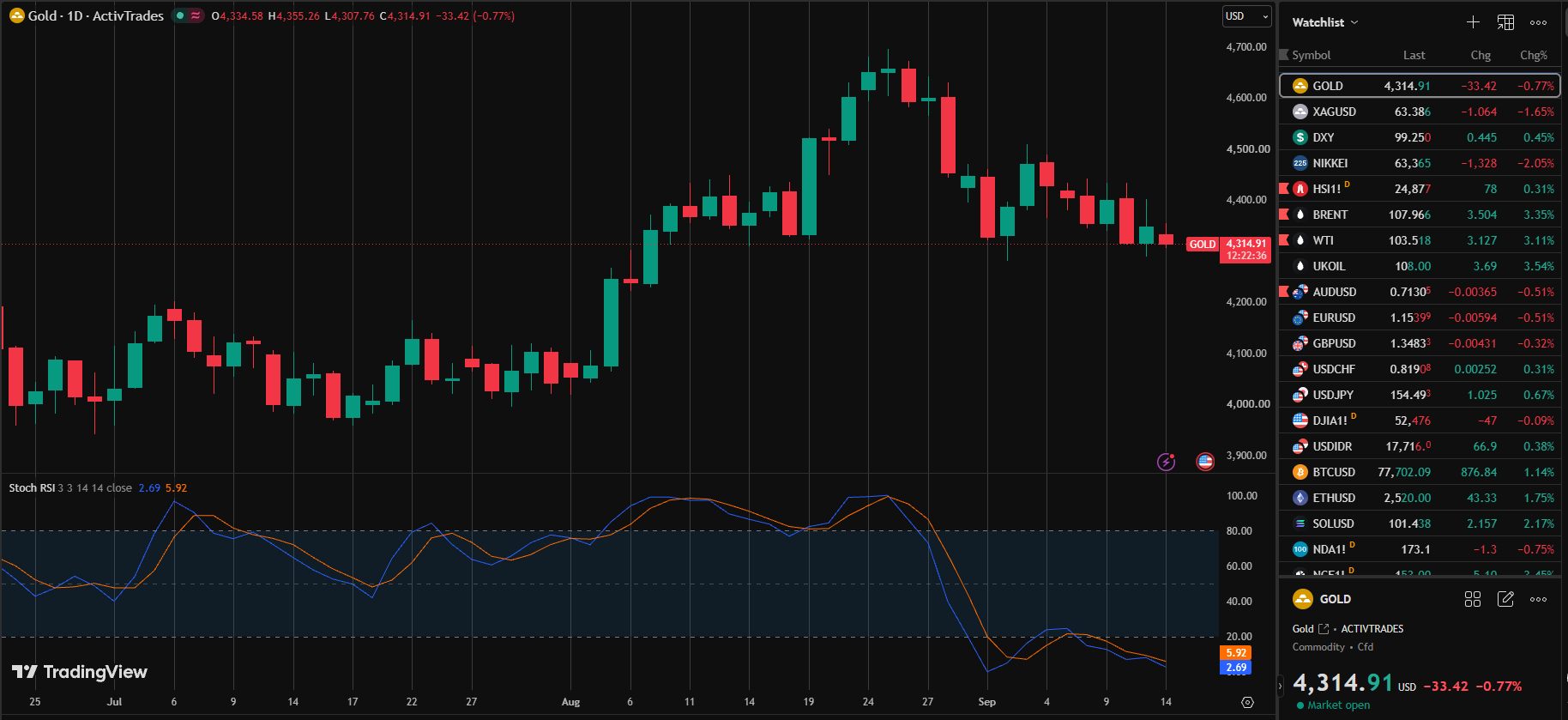1568x720 pixels.
Task: Click the Stoch RSI indicator label
Action: click(x=31, y=487)
